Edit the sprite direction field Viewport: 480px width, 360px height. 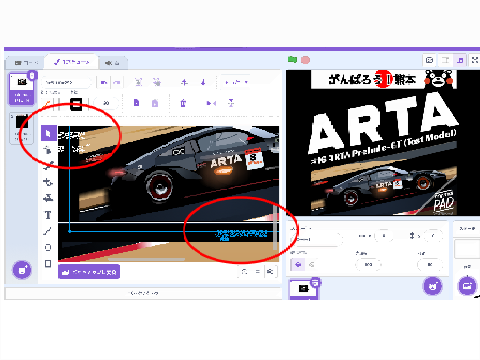point(430,265)
